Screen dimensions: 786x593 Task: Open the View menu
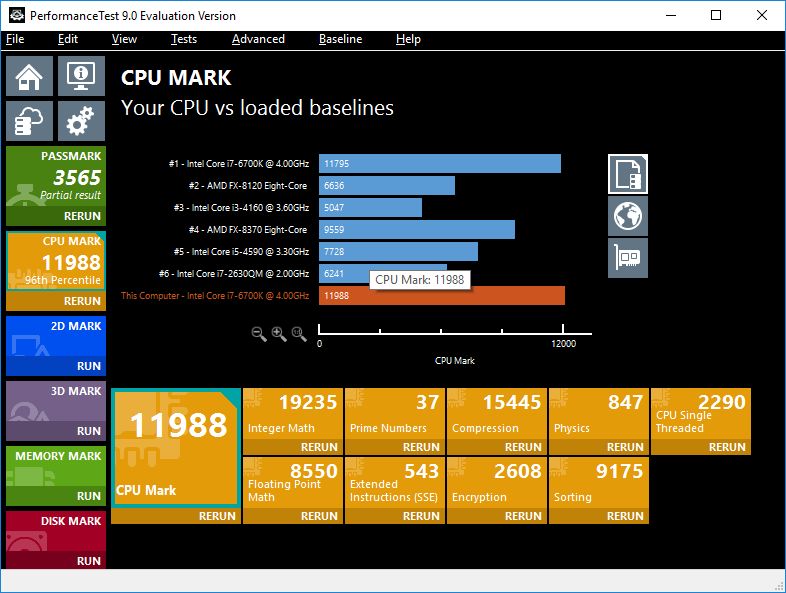124,39
